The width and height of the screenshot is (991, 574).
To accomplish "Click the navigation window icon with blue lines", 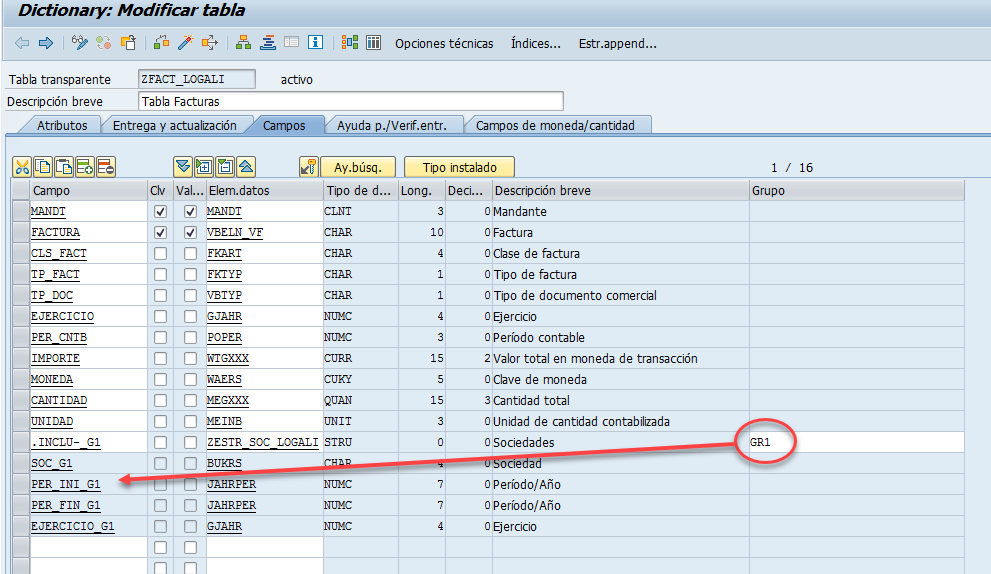I will (x=268, y=43).
